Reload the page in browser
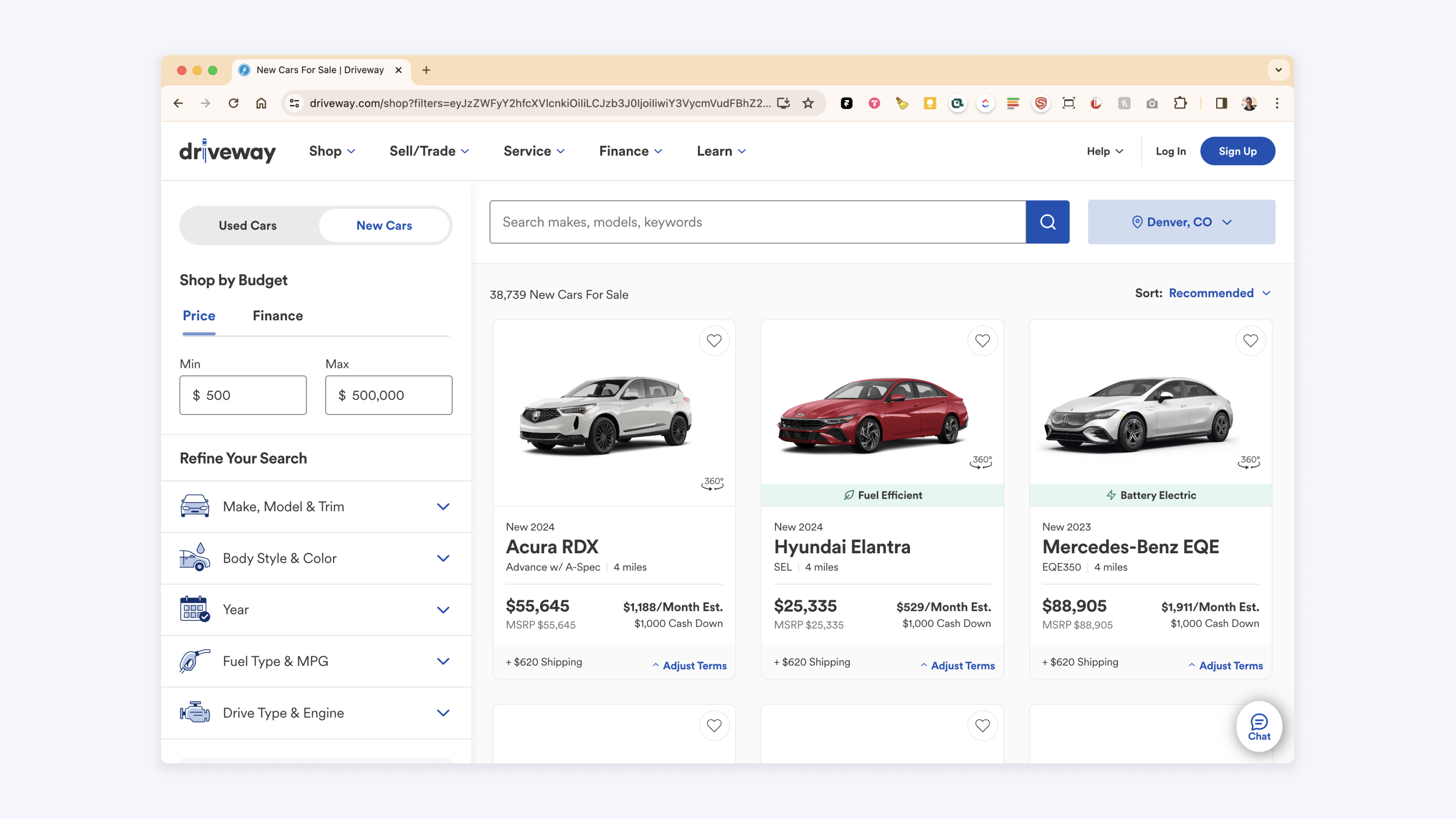The width and height of the screenshot is (1456, 819). (233, 103)
